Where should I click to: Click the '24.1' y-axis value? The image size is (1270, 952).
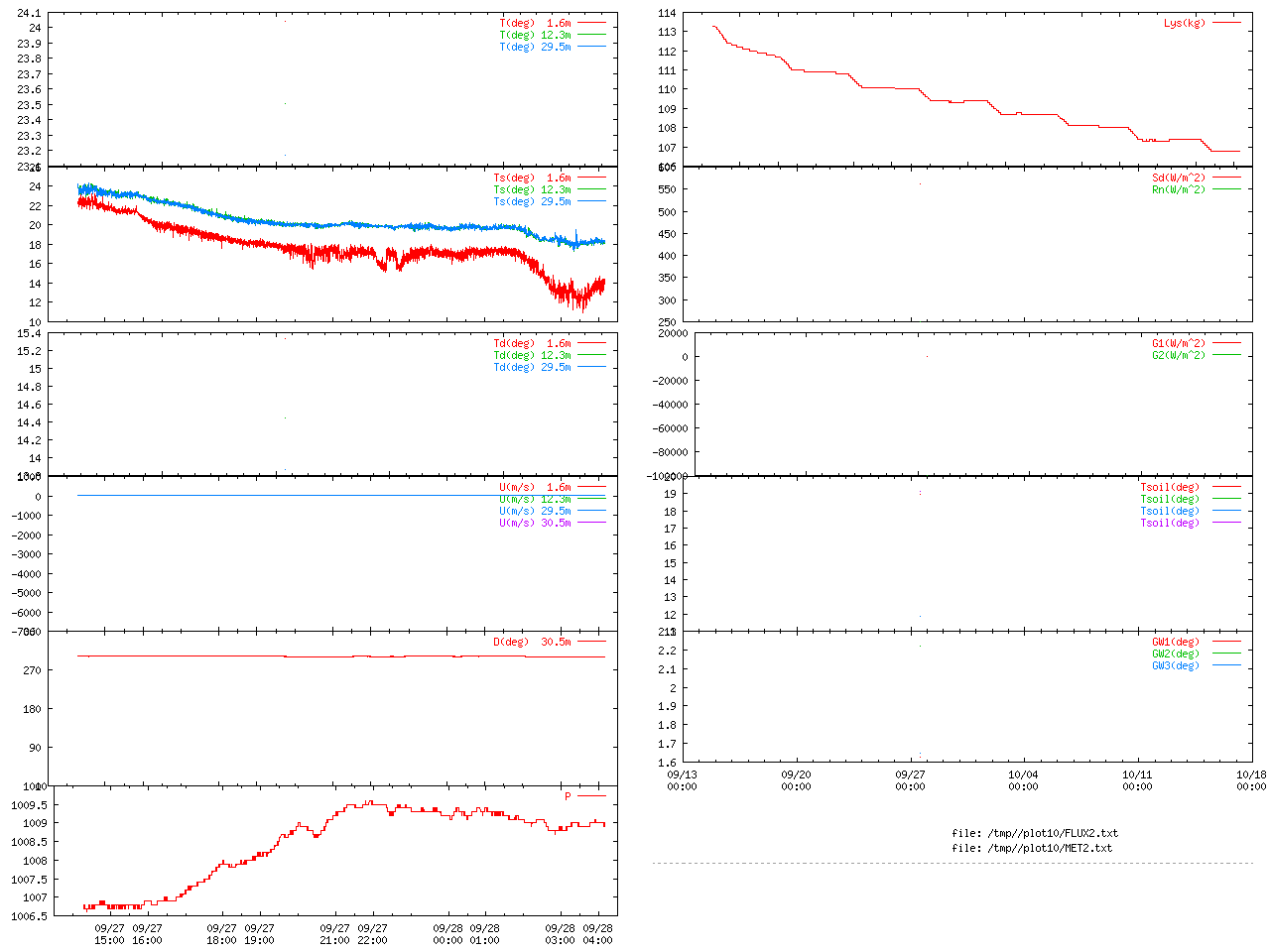(30, 13)
